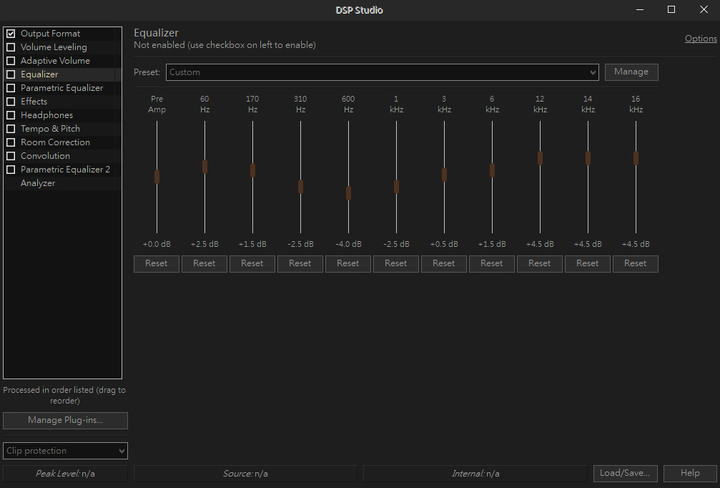This screenshot has height=488, width=720.
Task: Maximize the DSP Studio window
Action: [671, 10]
